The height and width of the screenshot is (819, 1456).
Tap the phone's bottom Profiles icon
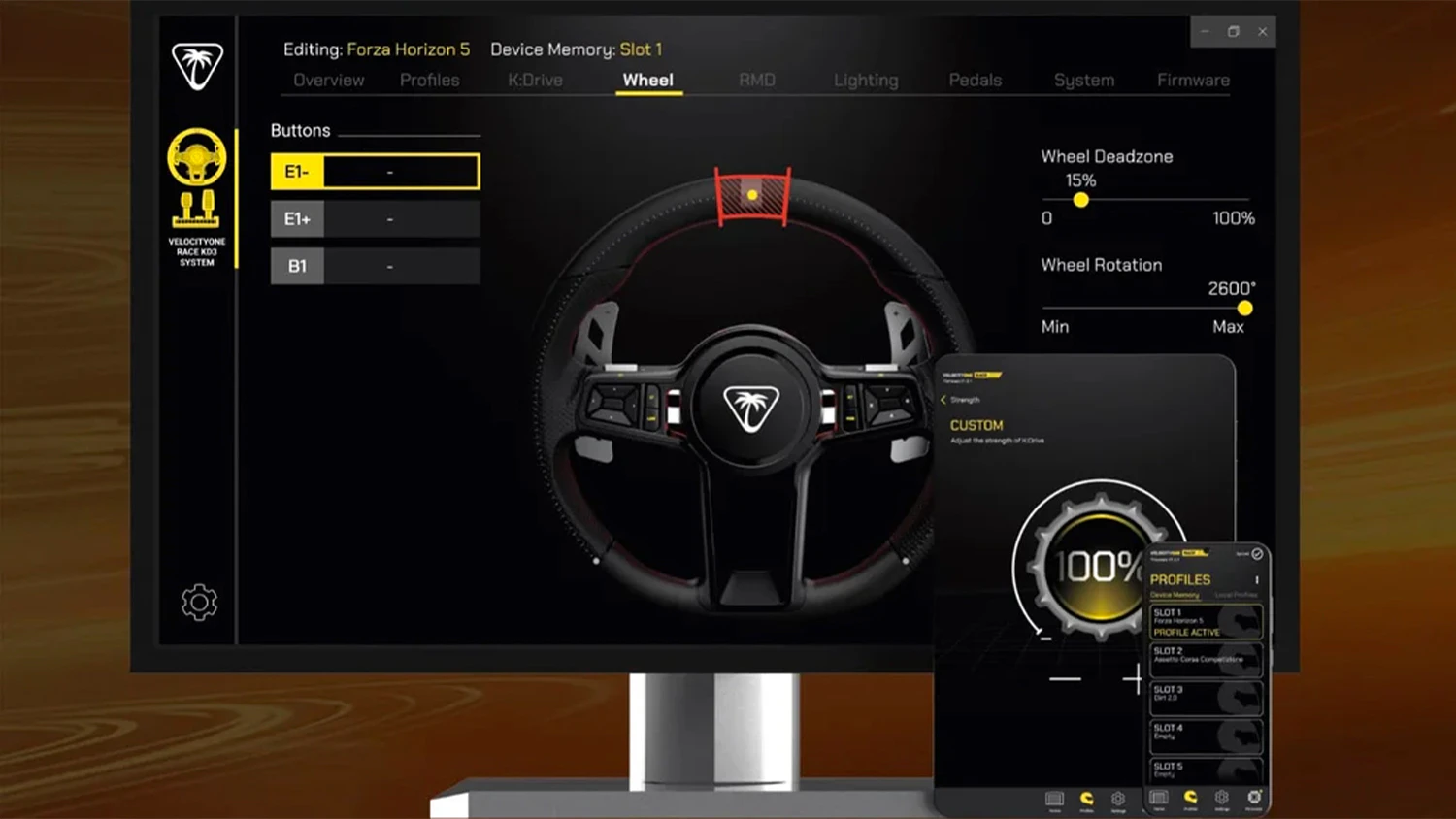(1190, 798)
